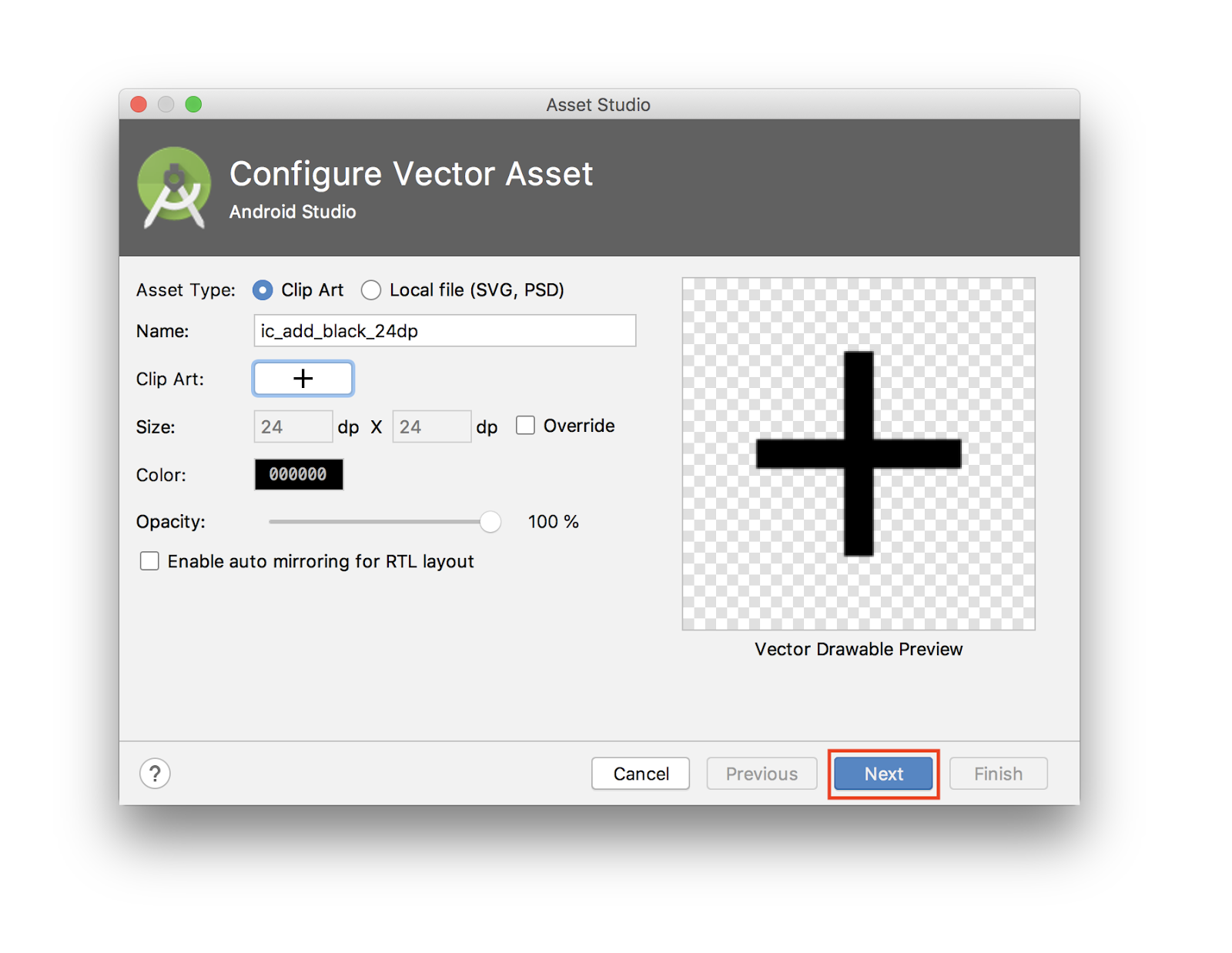Screen dimensions: 1232x953
Task: Click the Name field ic_add_black_24dp
Action: pos(444,331)
